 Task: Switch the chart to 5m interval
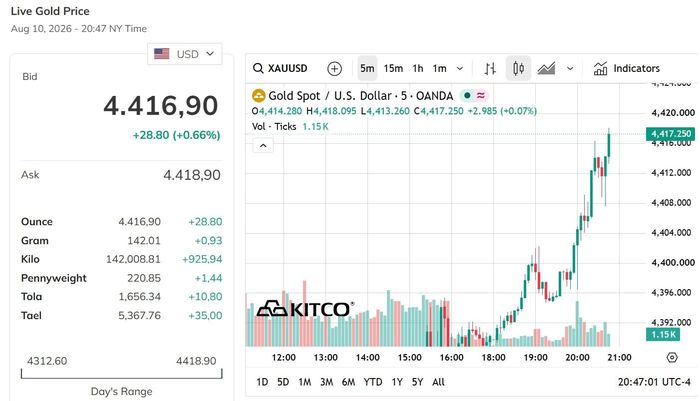click(367, 68)
